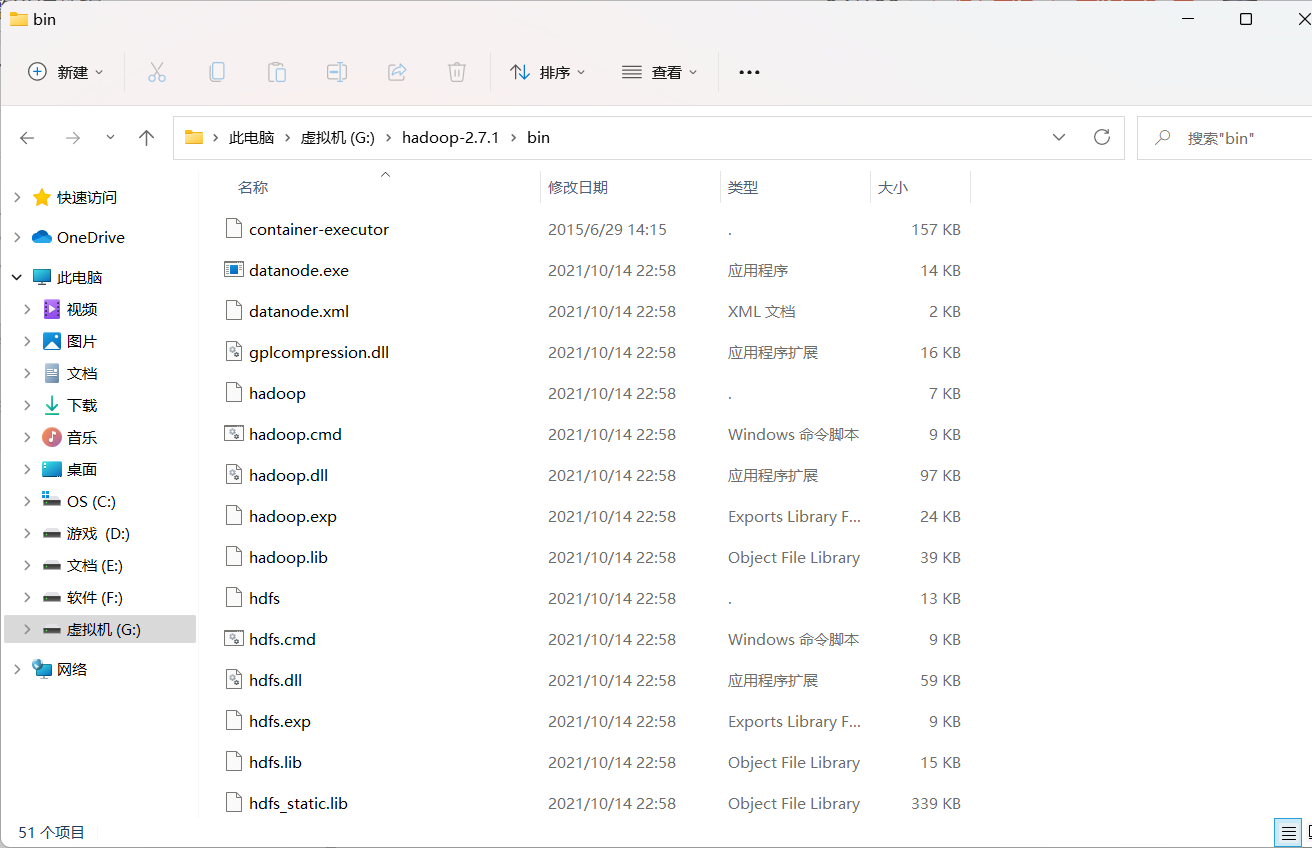Expand 网络 in navigation tree

(x=16, y=669)
